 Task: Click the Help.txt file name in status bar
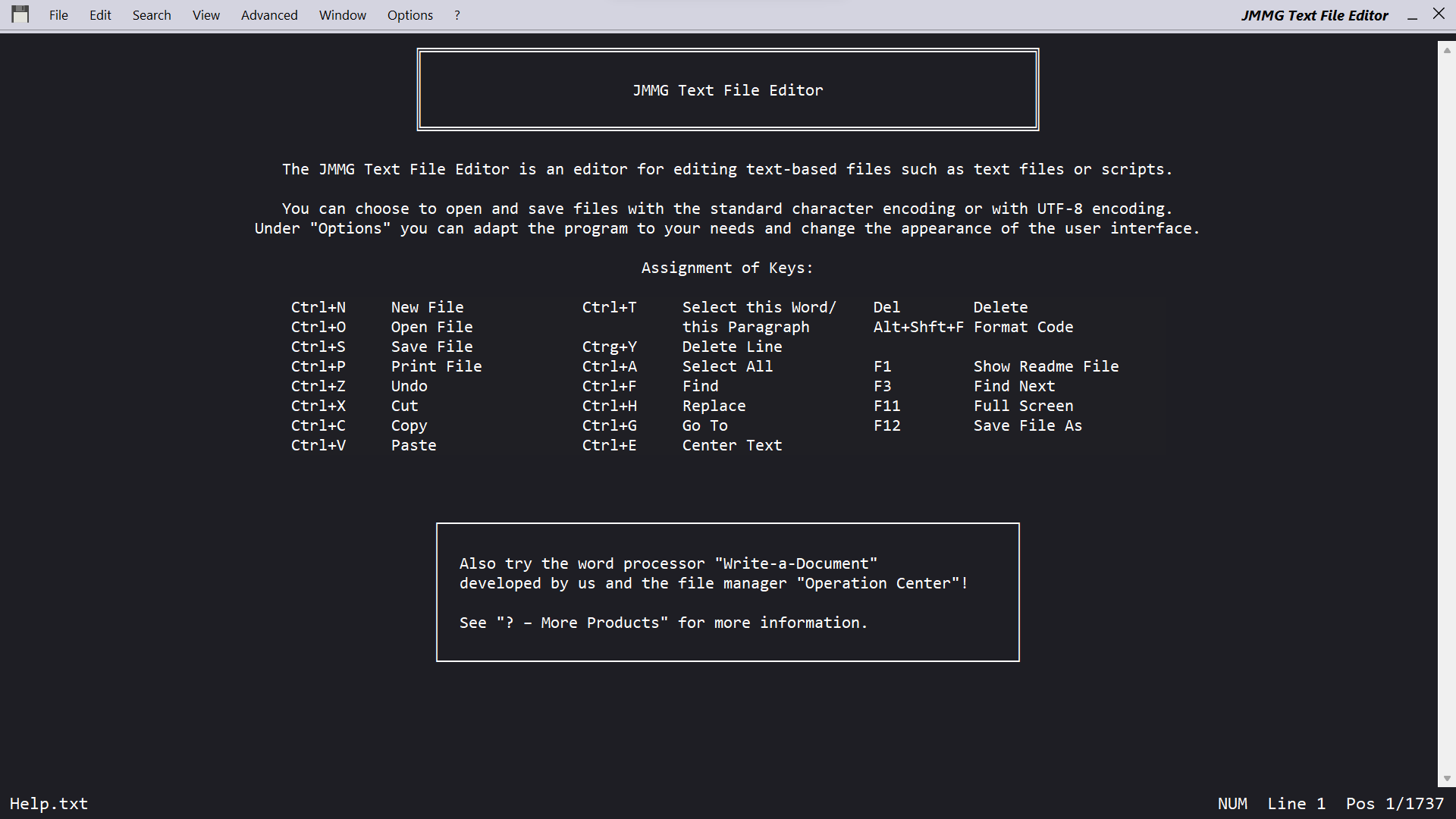point(49,804)
